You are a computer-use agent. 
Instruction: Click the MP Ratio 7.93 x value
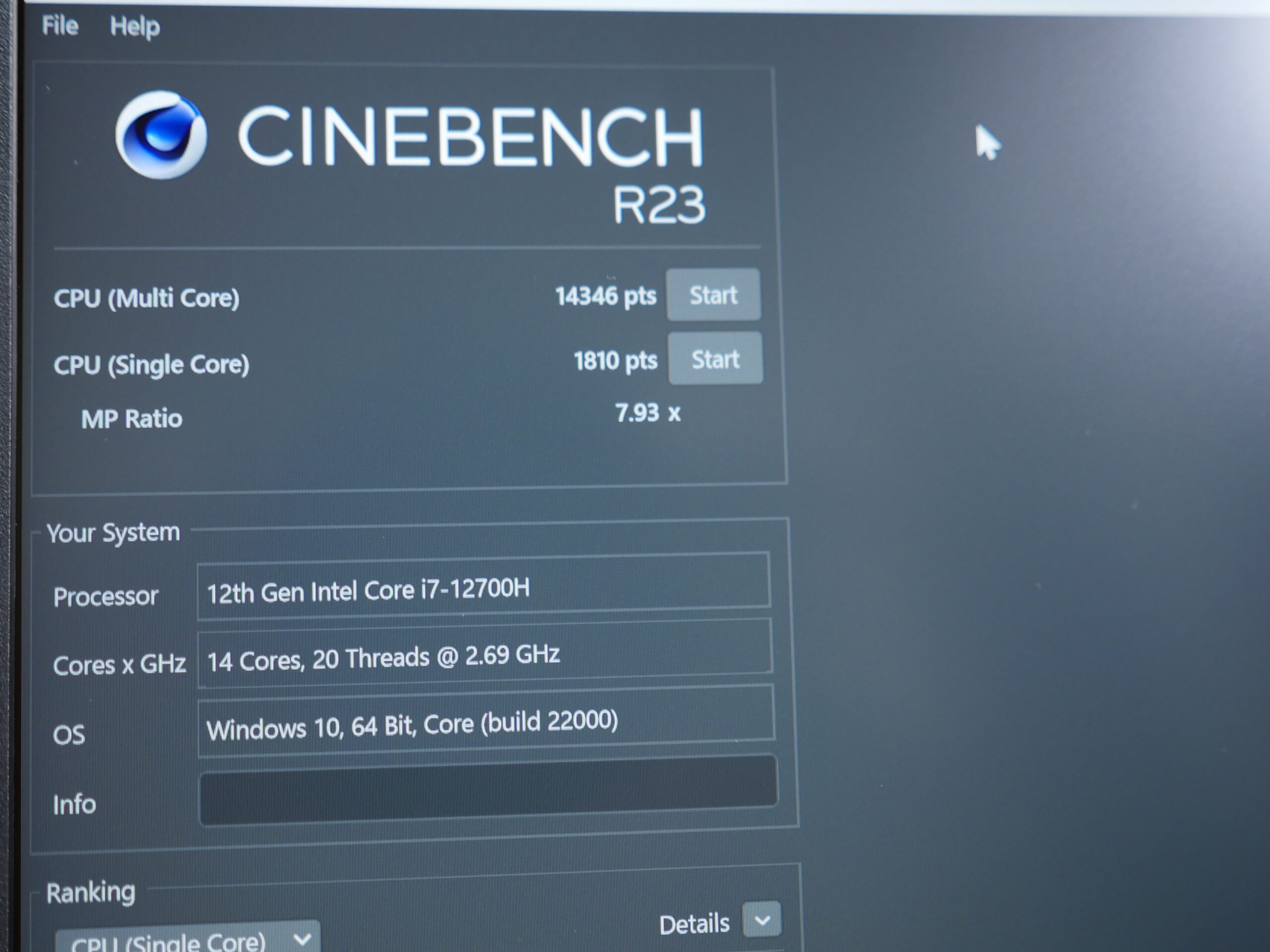tap(647, 413)
